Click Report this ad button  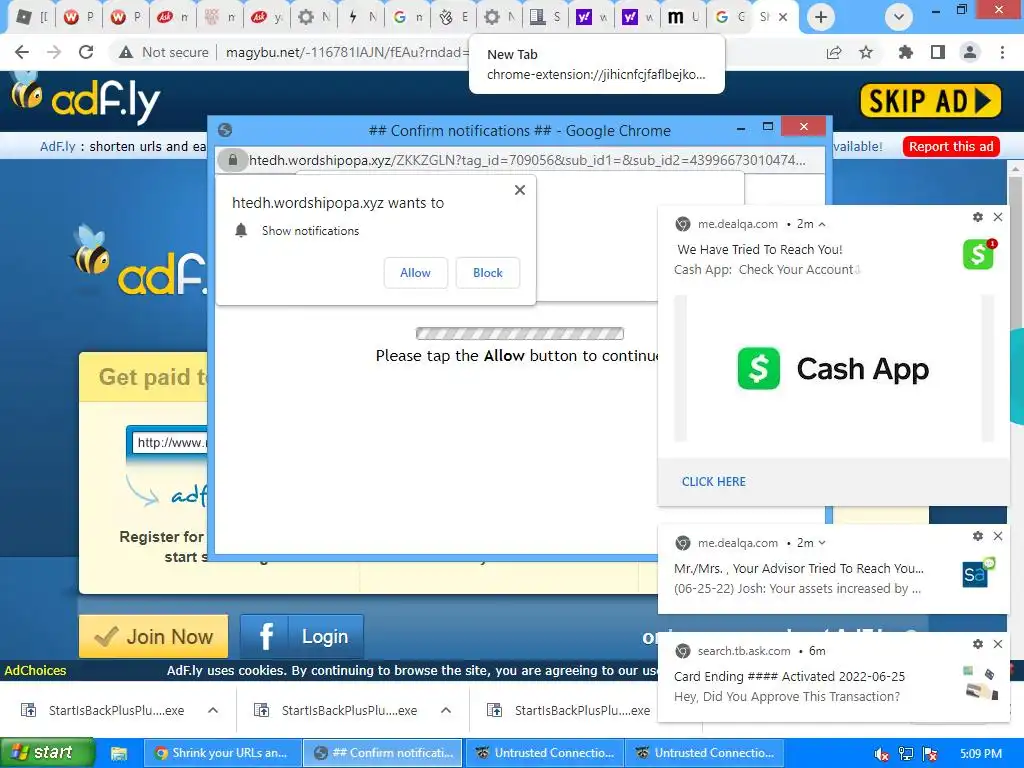pyautogui.click(x=951, y=146)
